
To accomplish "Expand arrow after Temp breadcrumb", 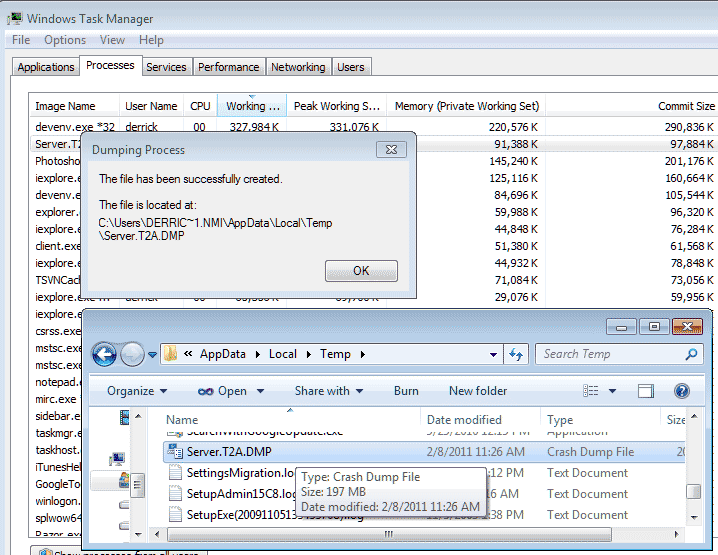I will coord(363,354).
